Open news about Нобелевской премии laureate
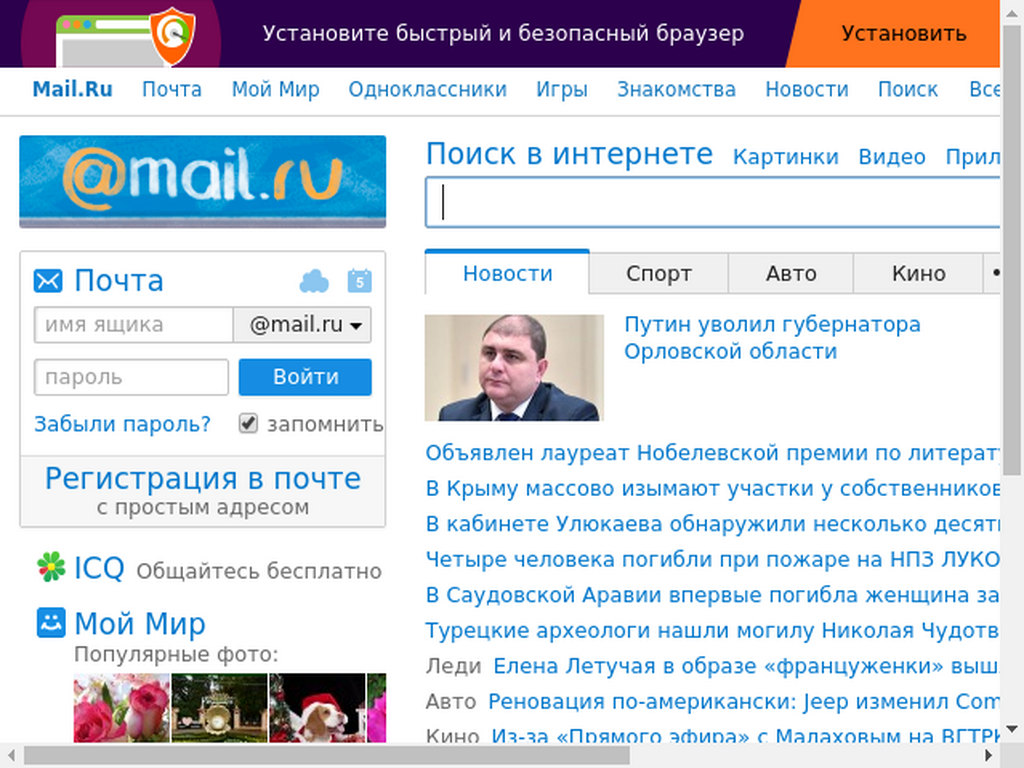The image size is (1024, 768). [712, 453]
